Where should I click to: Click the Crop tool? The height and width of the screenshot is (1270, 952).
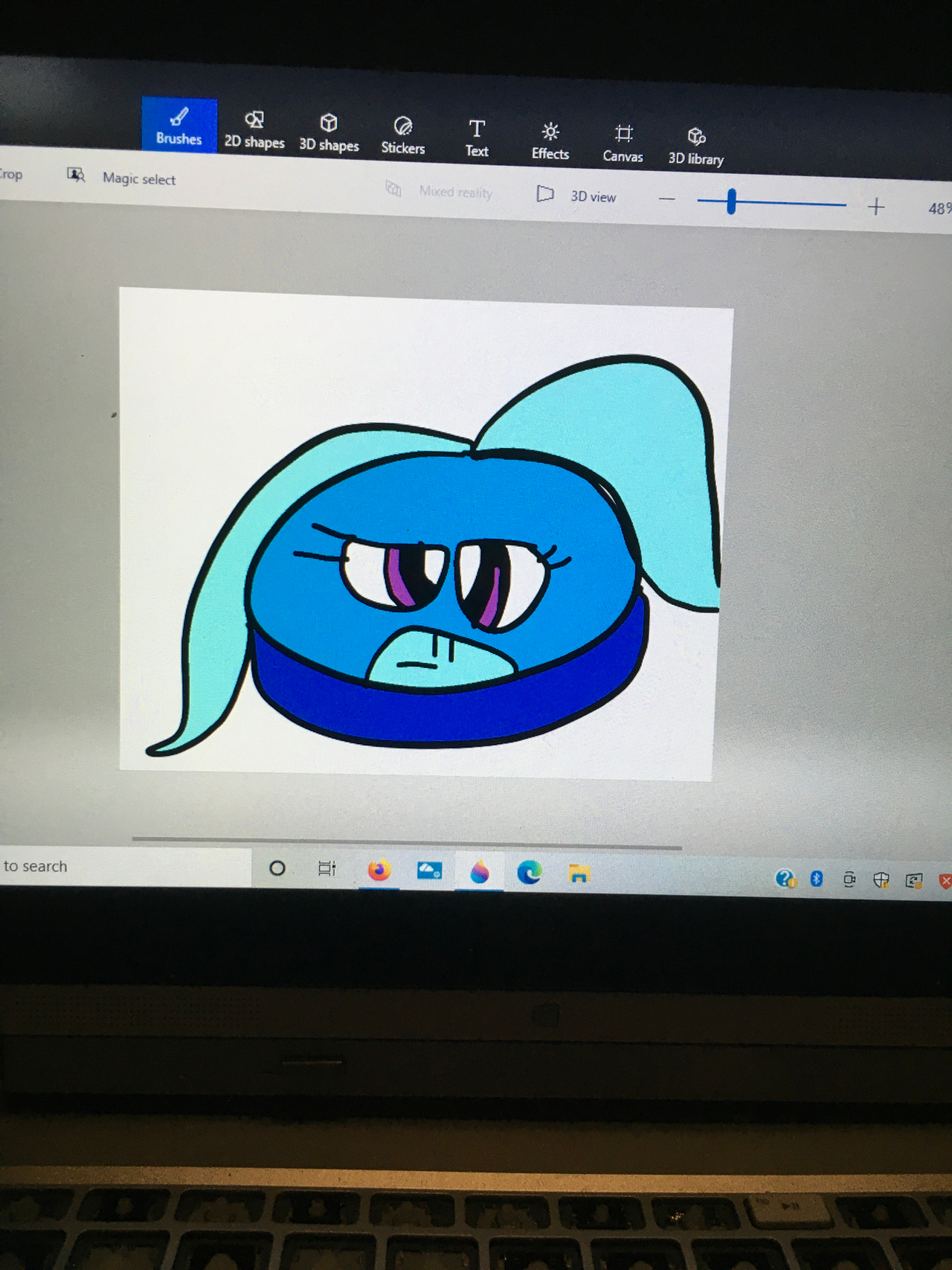10,174
